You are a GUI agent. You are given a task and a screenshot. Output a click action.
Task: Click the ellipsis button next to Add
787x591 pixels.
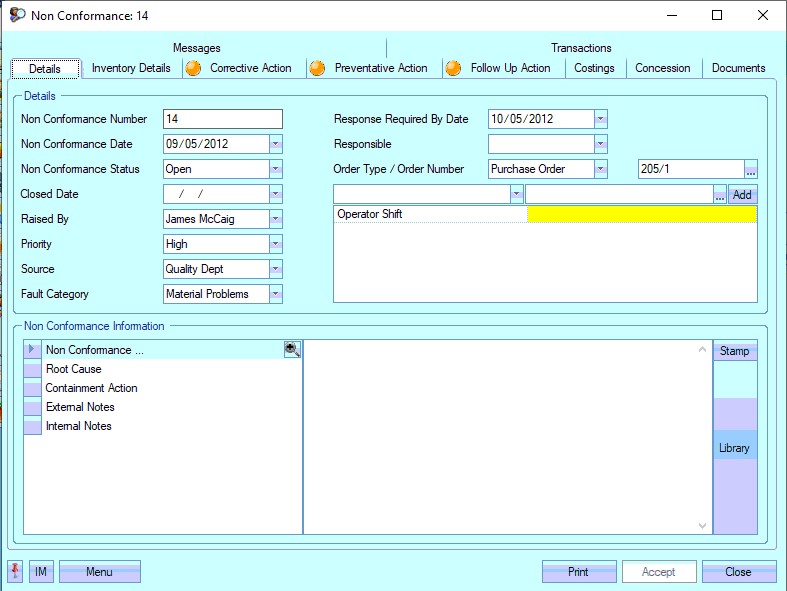pos(719,195)
